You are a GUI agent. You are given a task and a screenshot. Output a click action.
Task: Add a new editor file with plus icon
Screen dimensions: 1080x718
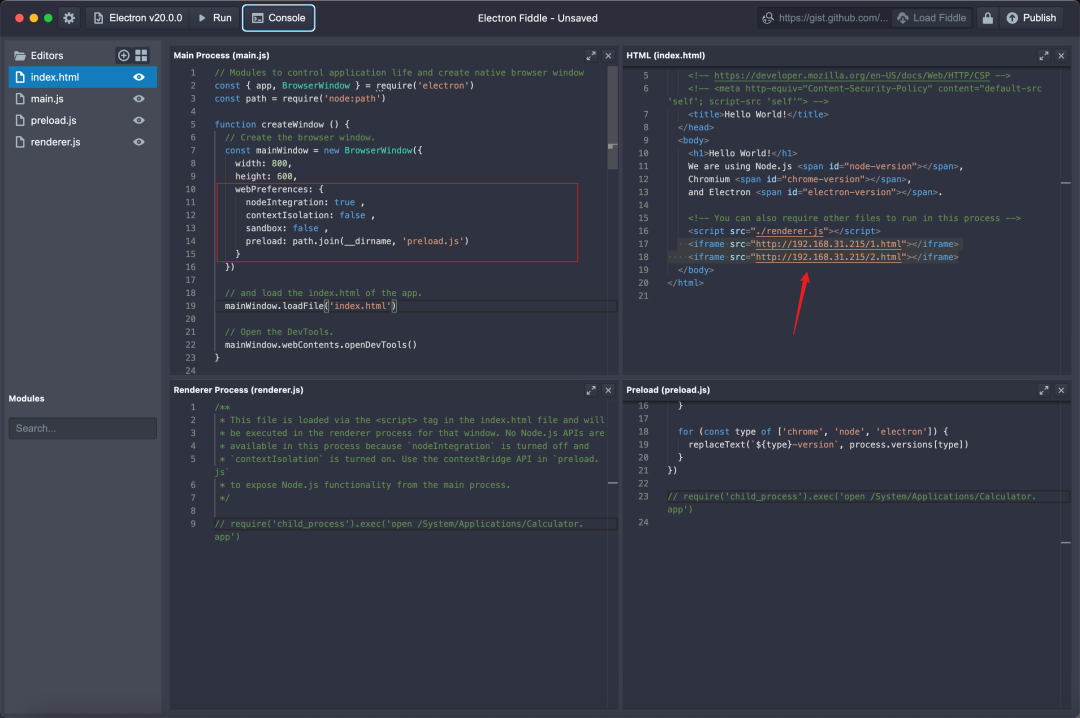pos(123,55)
